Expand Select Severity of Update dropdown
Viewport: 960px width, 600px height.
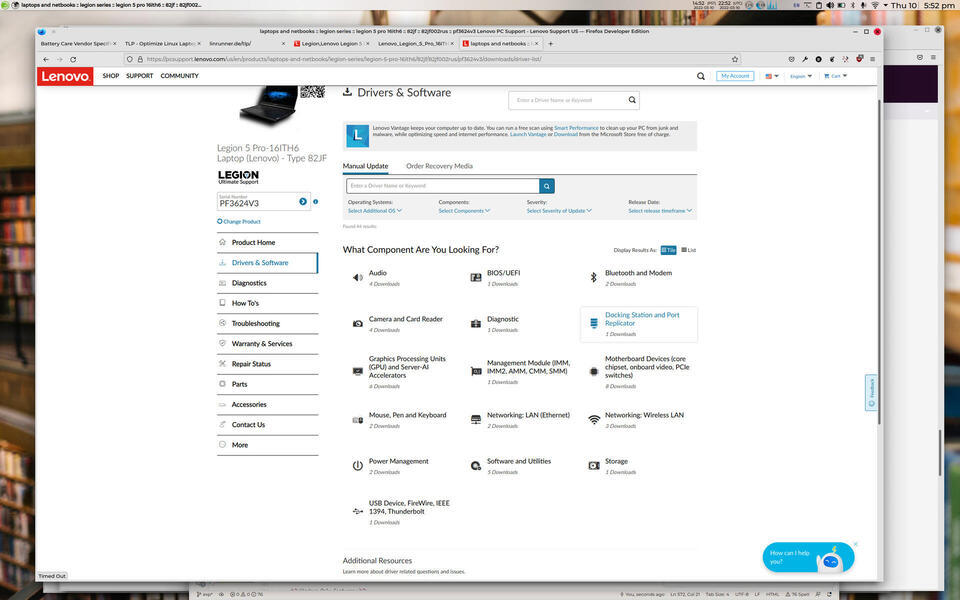pos(559,211)
